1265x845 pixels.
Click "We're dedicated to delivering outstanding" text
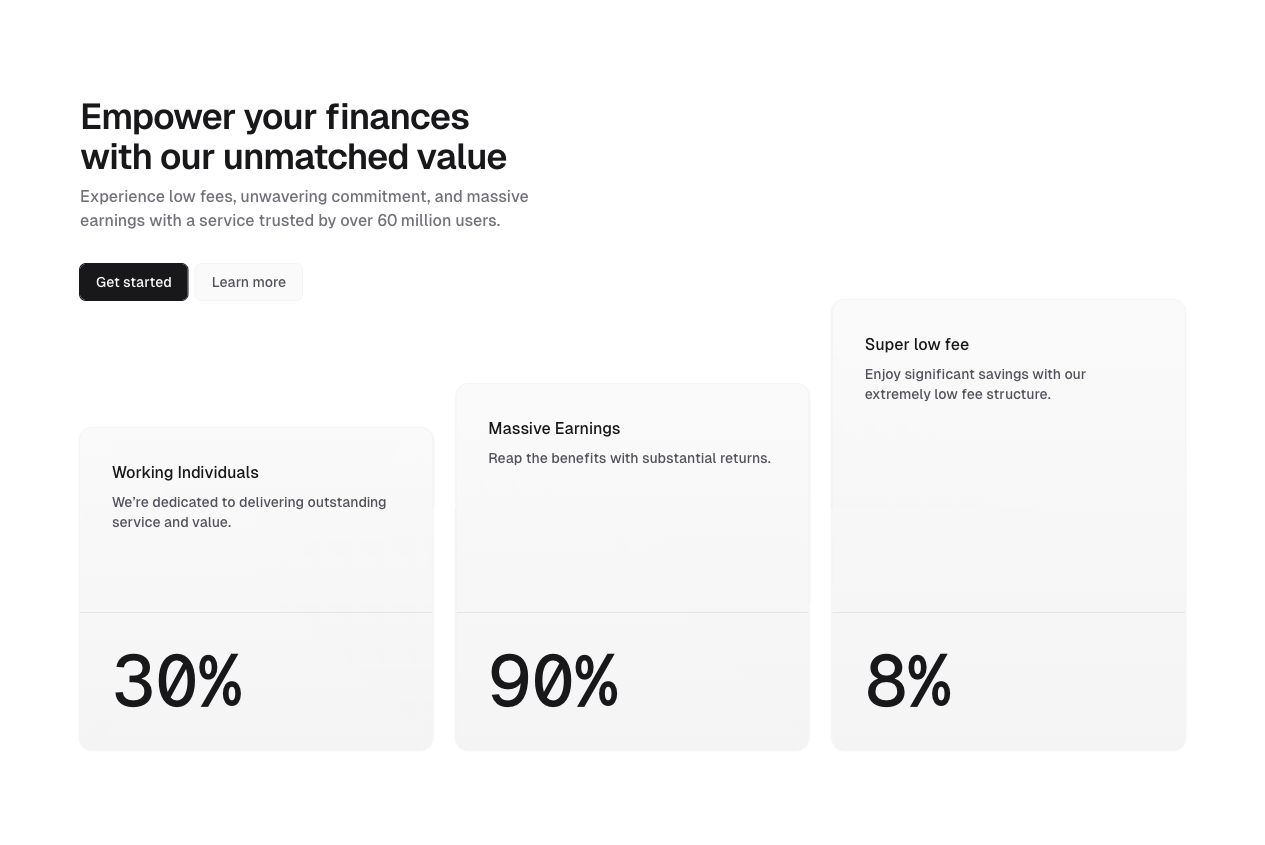[249, 502]
